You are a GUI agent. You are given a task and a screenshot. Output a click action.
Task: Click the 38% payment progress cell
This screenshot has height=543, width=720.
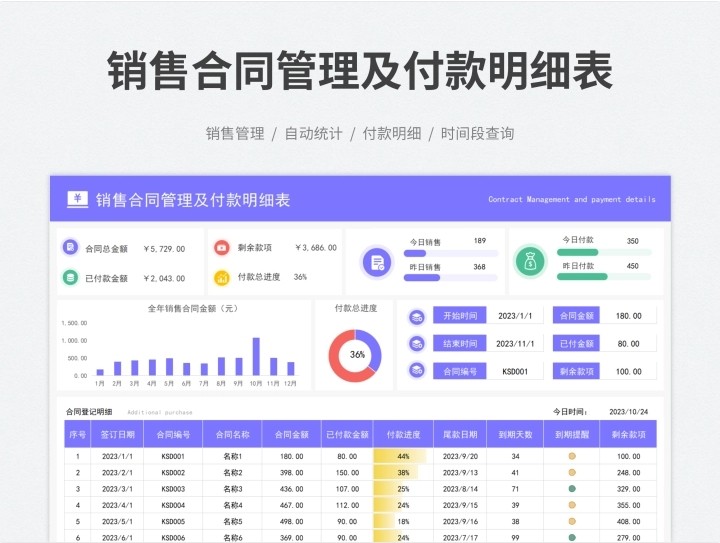pyautogui.click(x=403, y=472)
